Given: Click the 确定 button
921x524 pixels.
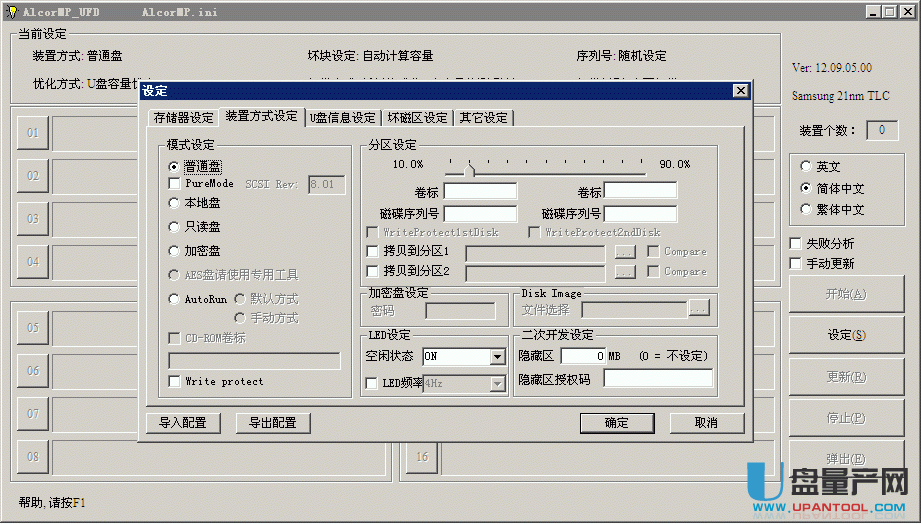Looking at the screenshot, I should click(617, 423).
